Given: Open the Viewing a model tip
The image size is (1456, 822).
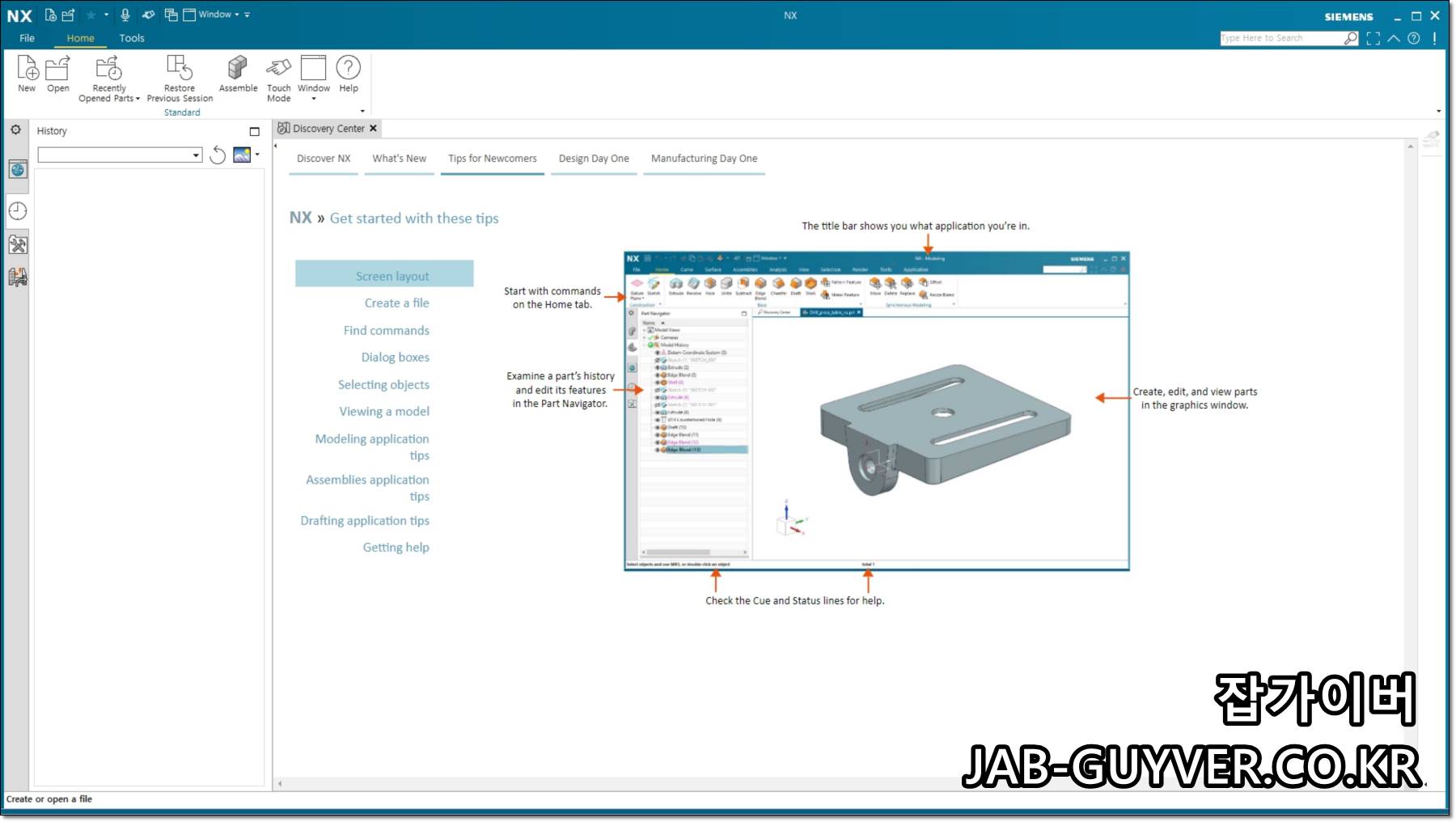Looking at the screenshot, I should 384,412.
